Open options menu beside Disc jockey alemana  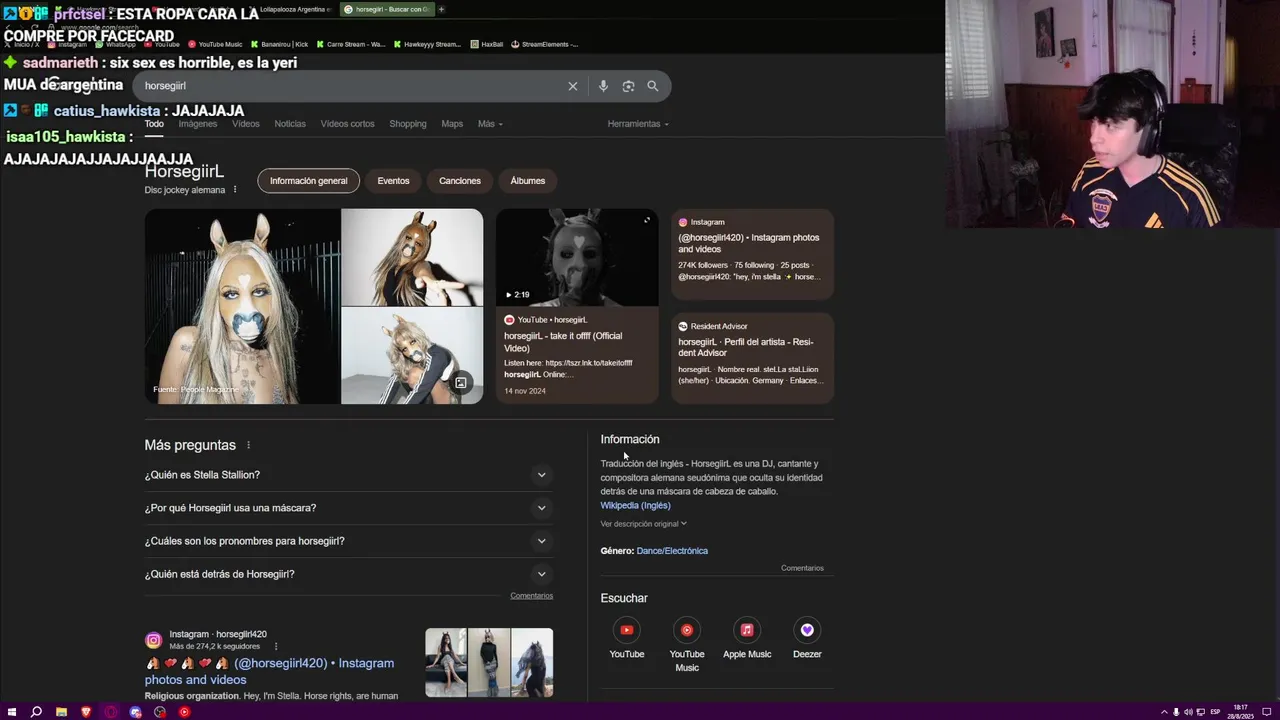tap(235, 190)
